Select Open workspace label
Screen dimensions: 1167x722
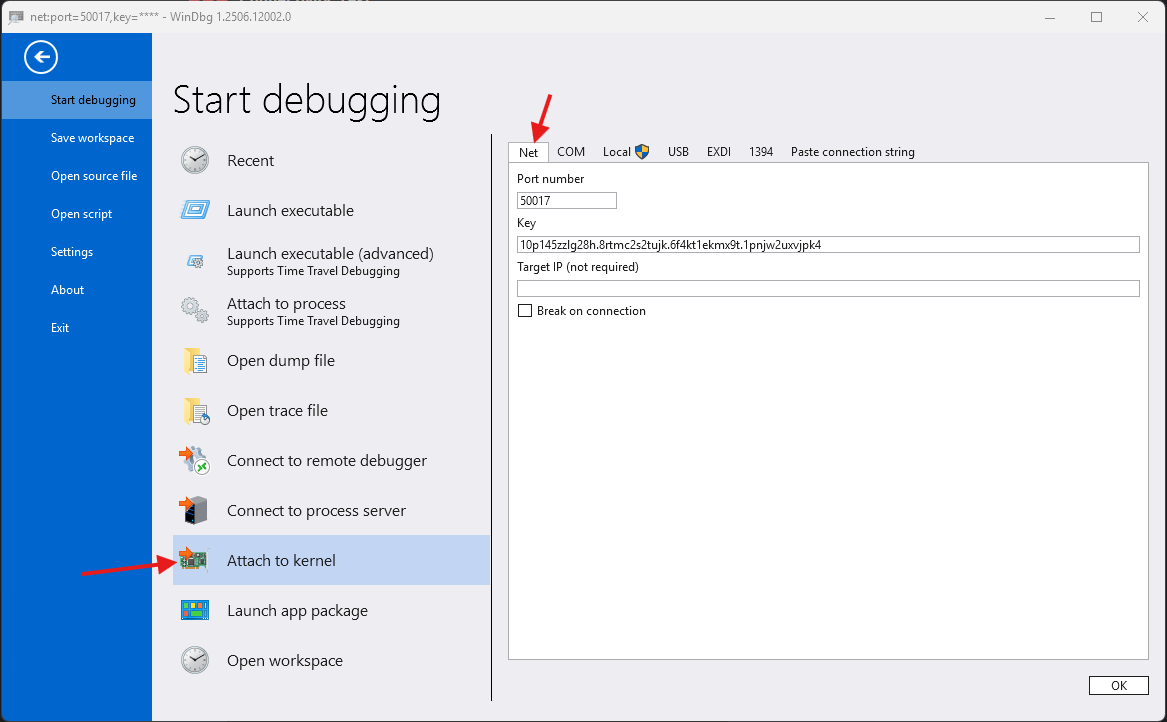click(285, 661)
